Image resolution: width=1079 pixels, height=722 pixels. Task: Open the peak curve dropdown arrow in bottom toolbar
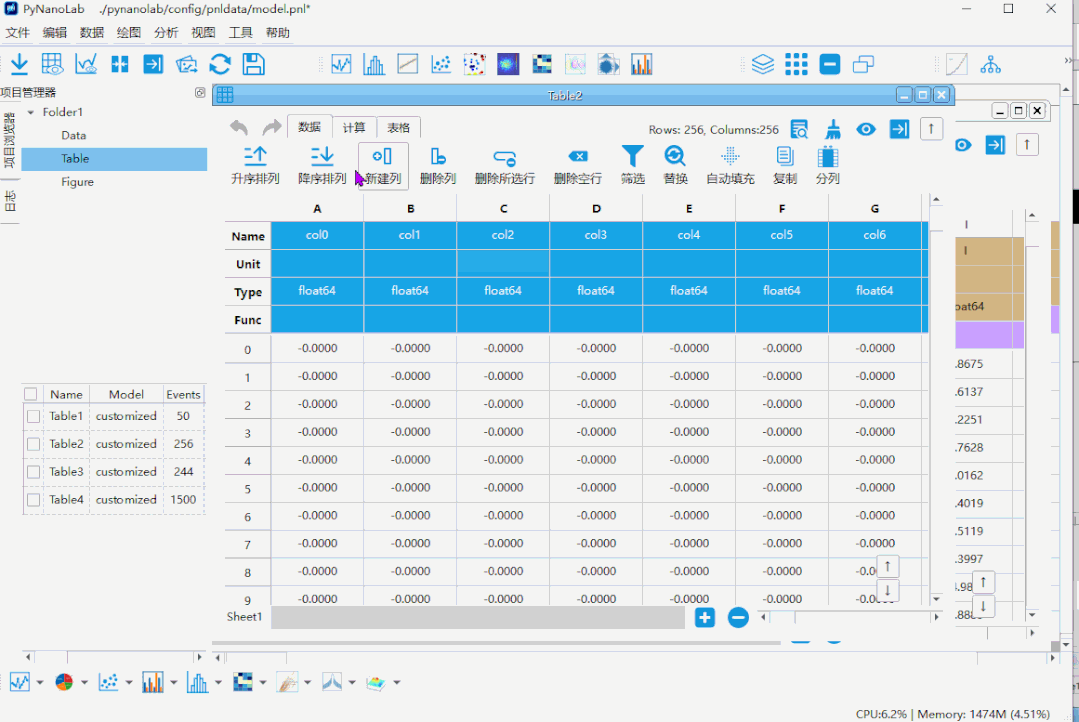352,683
